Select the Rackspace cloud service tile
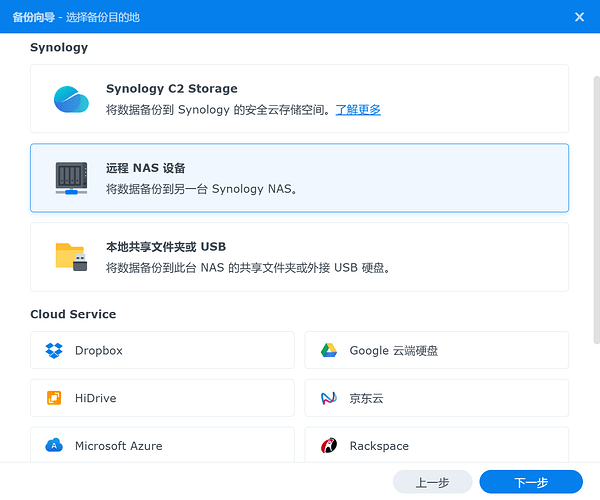 point(437,445)
